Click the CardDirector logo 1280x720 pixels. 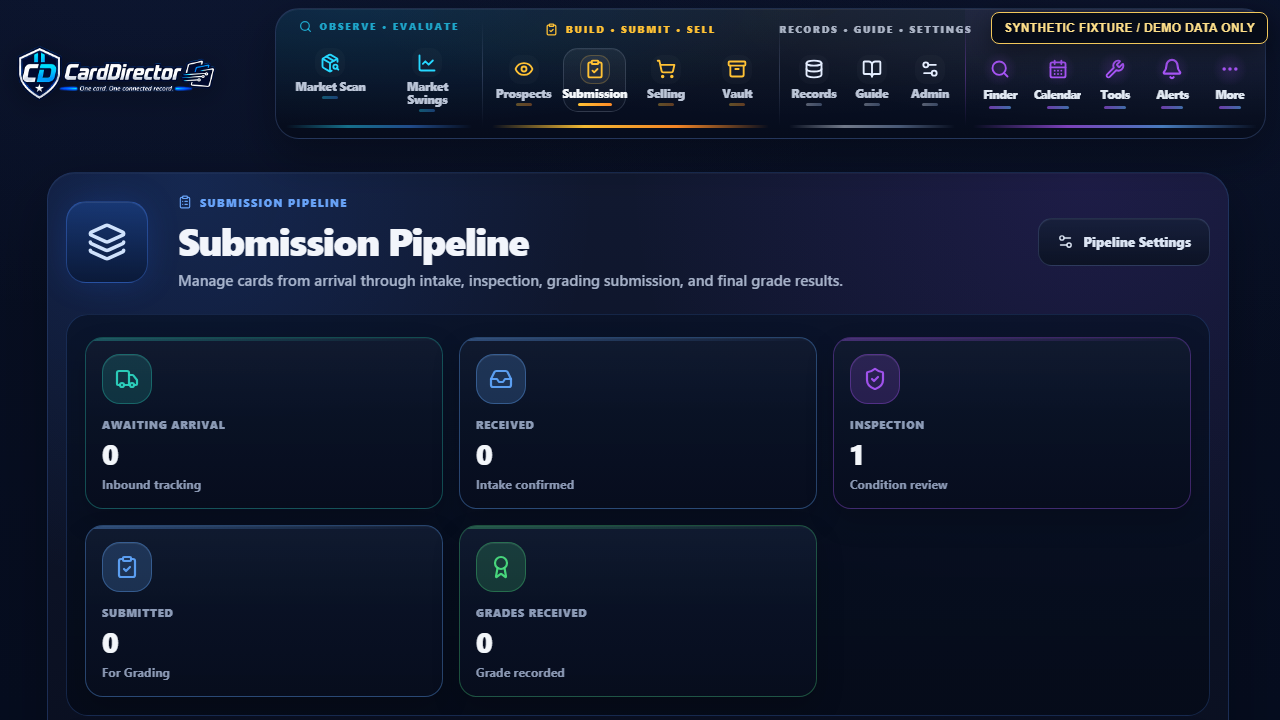(x=117, y=73)
